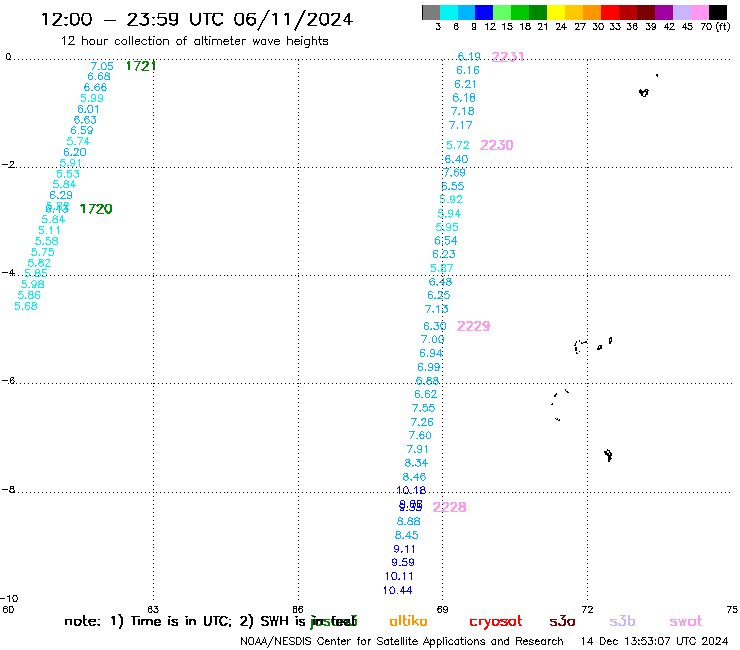Click wave height value 5.68 at left track bottom
Viewport: 740px width, 650px height.
pyautogui.click(x=26, y=306)
